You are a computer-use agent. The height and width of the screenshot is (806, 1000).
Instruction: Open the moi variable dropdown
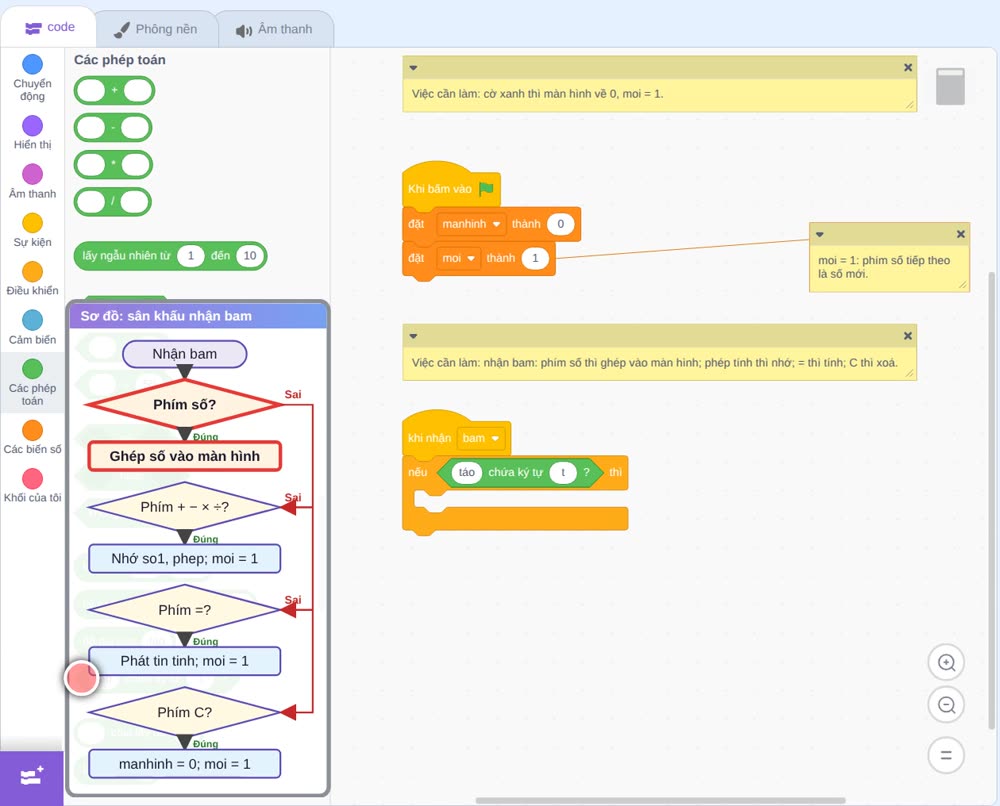pos(459,258)
